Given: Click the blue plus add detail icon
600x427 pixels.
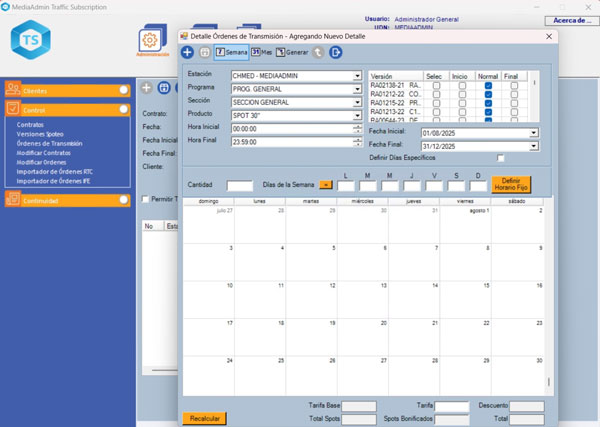Looking at the screenshot, I should tap(187, 52).
